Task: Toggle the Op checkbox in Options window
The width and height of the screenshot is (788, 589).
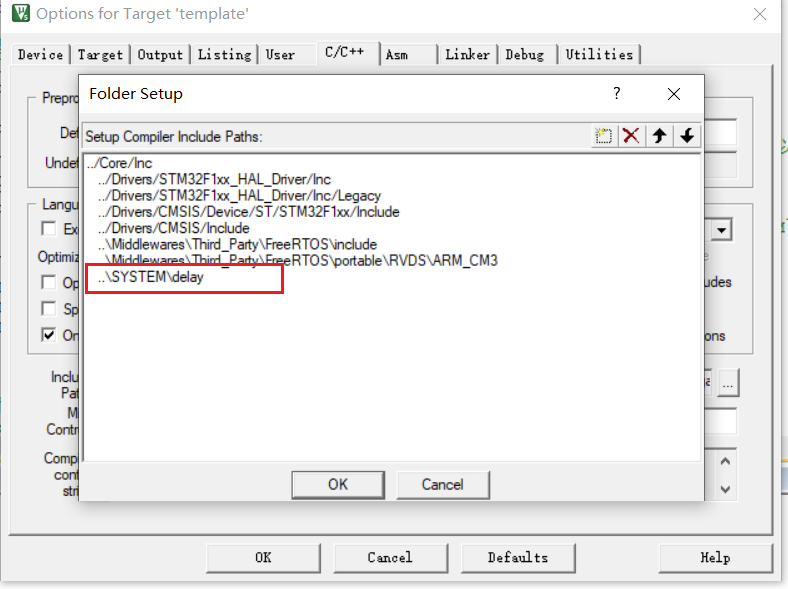Action: tap(49, 282)
